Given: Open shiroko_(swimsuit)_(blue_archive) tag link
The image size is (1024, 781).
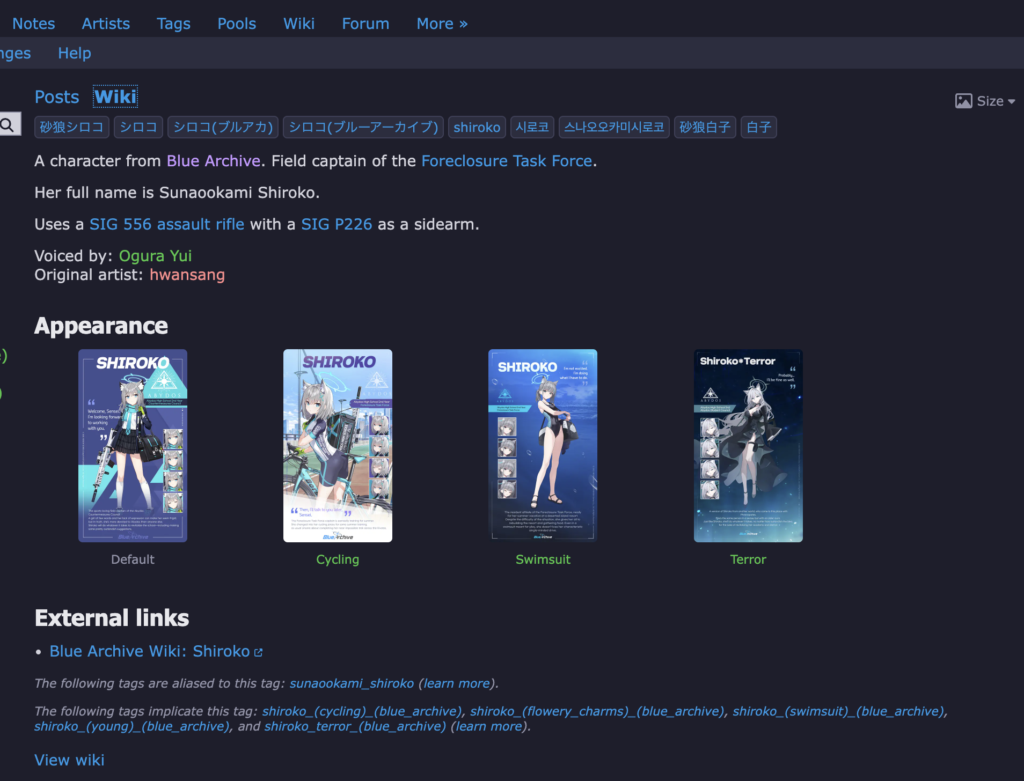Looking at the screenshot, I should tap(839, 711).
